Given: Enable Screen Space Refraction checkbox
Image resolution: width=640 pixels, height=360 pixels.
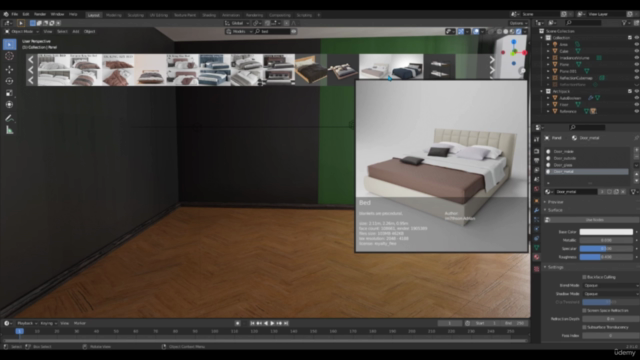Looking at the screenshot, I should click(584, 311).
